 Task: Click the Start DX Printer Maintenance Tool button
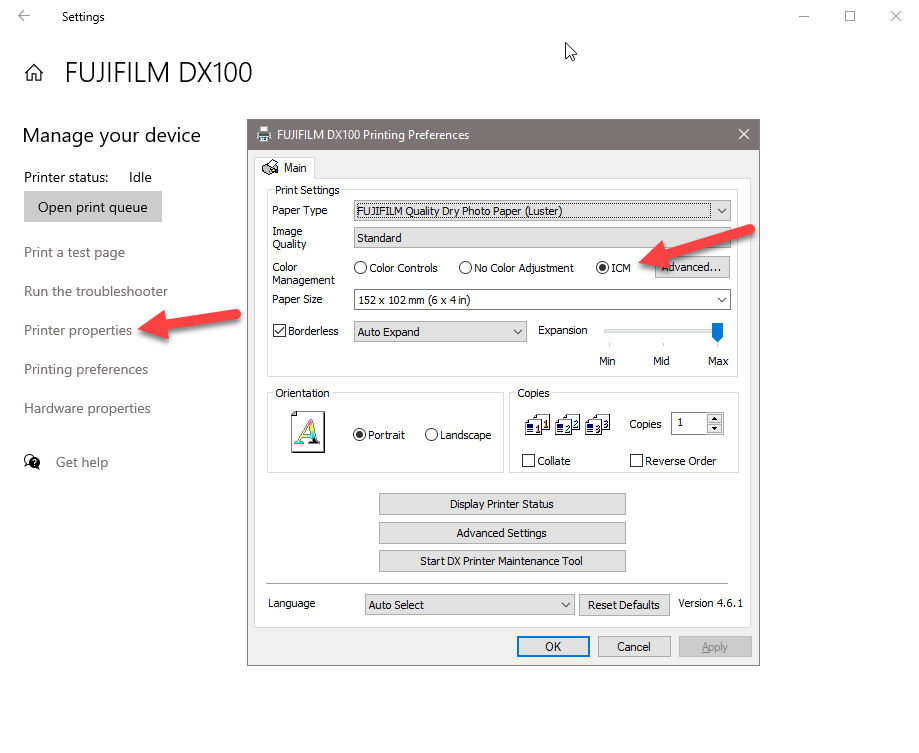click(x=501, y=561)
